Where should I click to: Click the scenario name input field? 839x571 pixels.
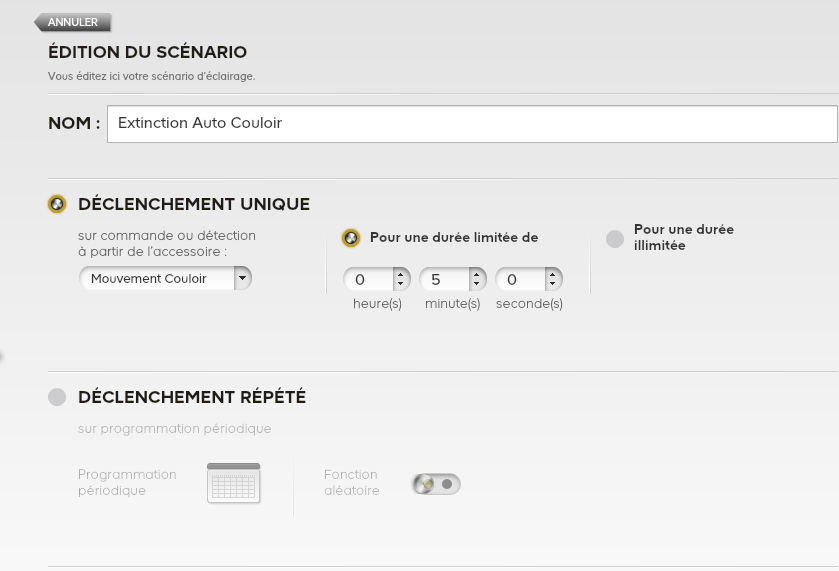pyautogui.click(x=472, y=124)
